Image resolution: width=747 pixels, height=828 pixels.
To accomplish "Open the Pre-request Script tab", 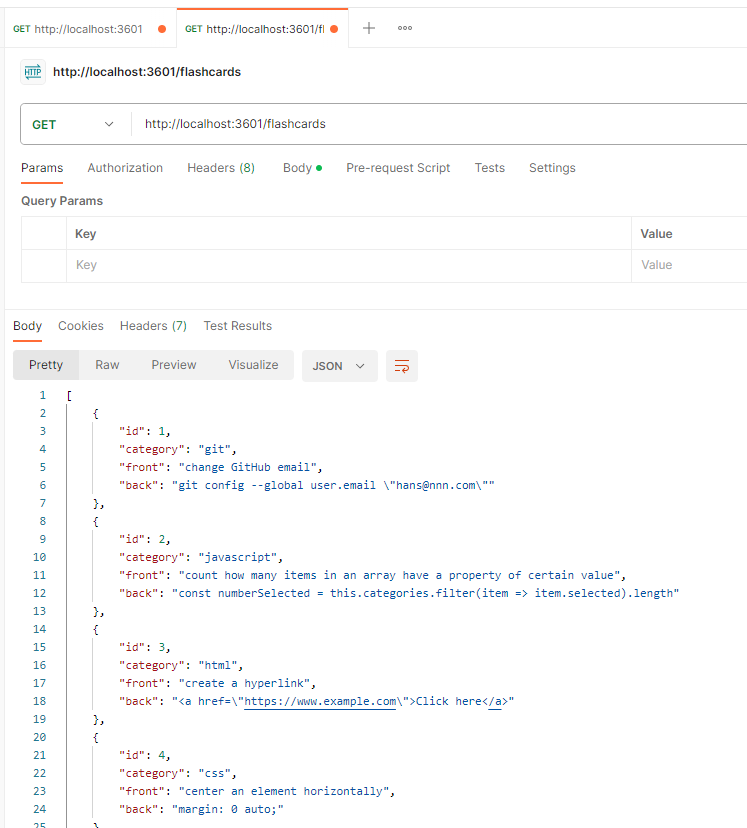I will 398,168.
